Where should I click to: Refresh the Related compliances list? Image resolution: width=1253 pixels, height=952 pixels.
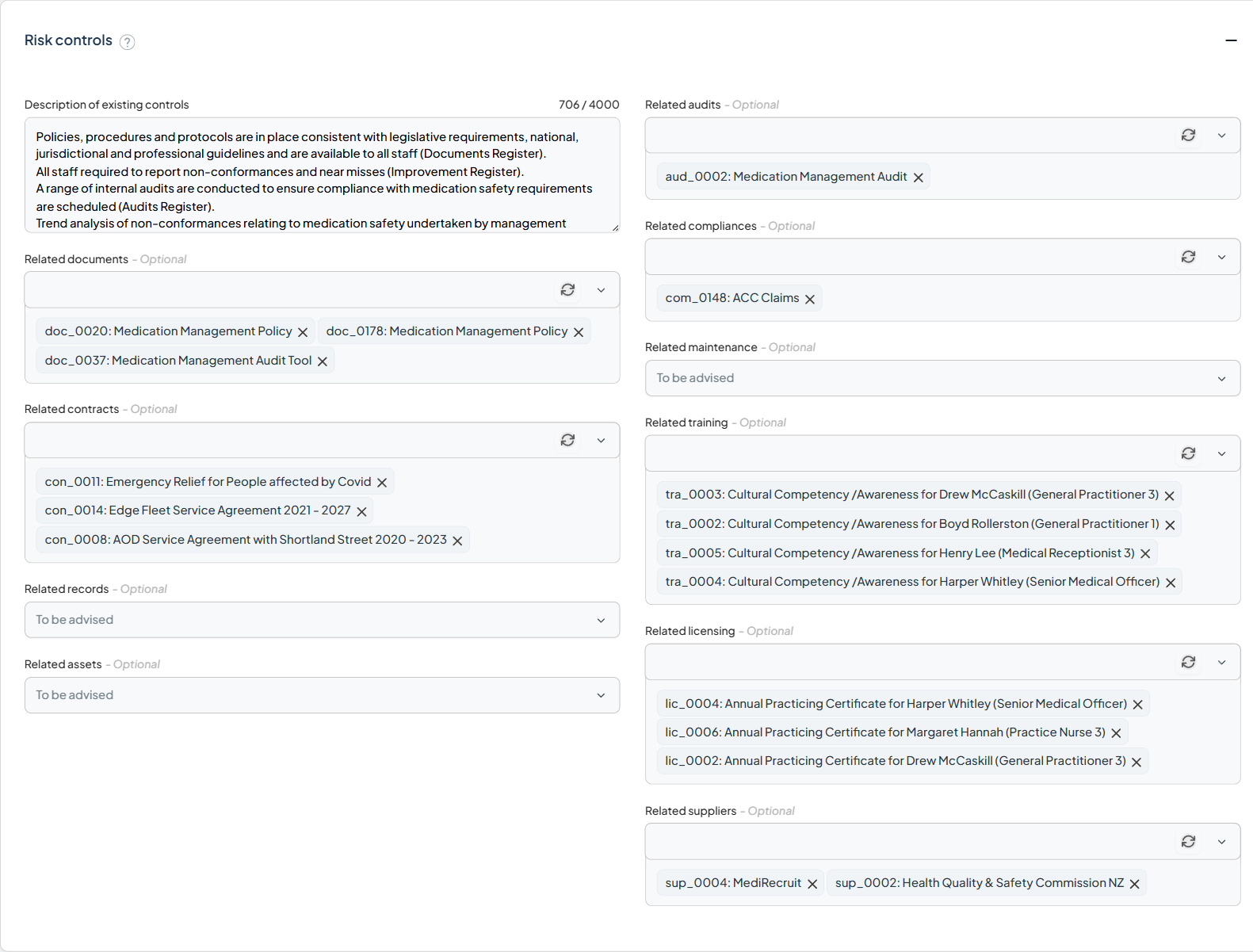1188,257
